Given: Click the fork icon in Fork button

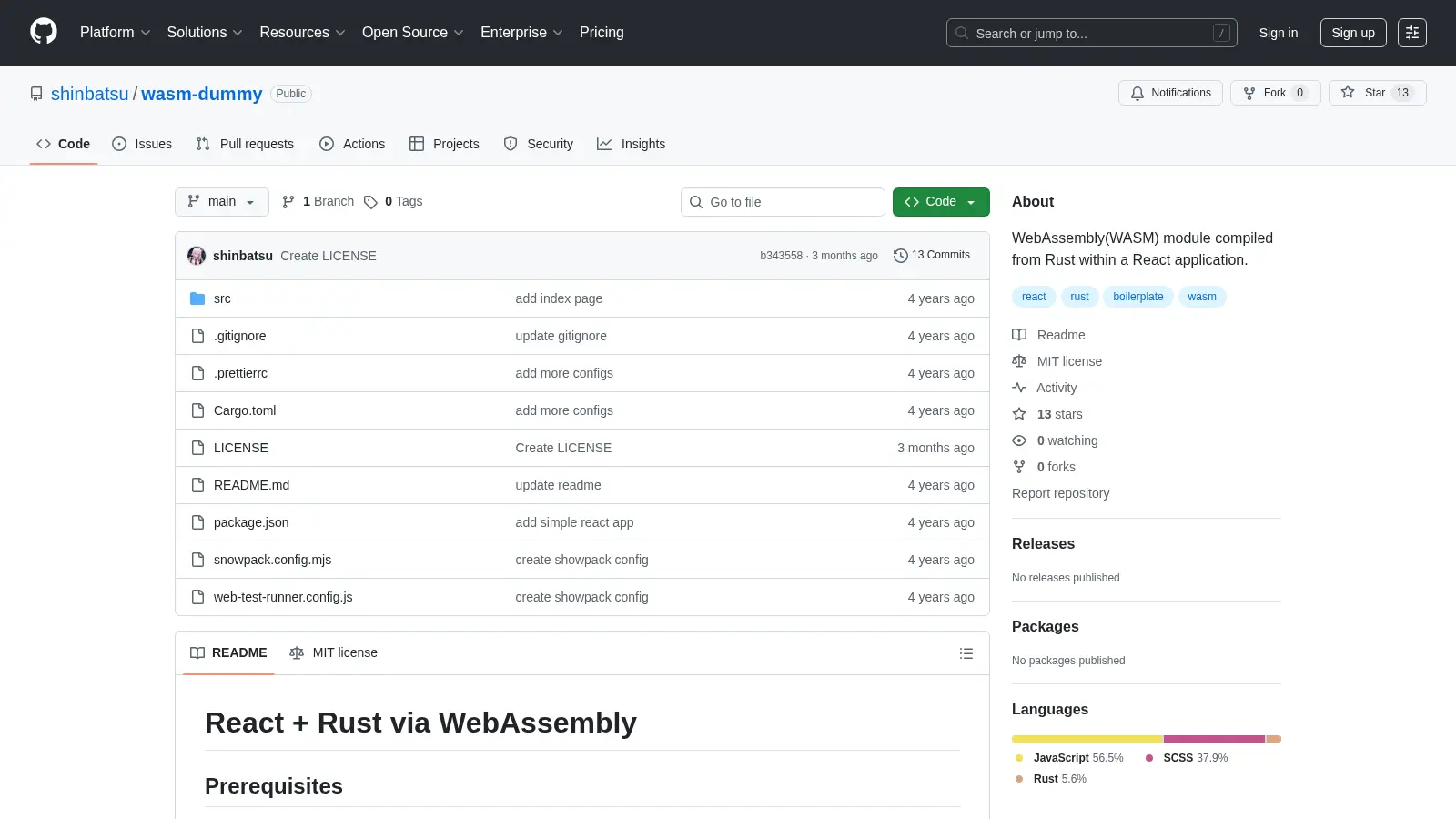Looking at the screenshot, I should [x=1249, y=93].
